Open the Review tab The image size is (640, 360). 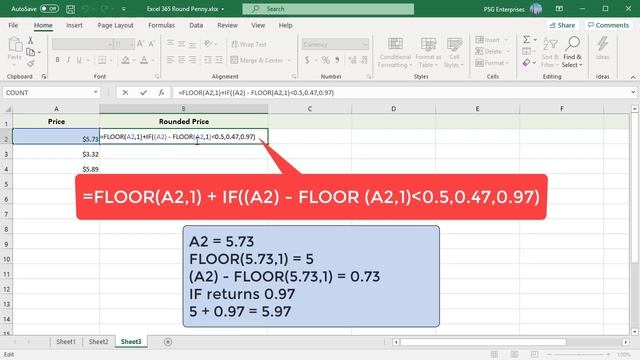pos(227,25)
